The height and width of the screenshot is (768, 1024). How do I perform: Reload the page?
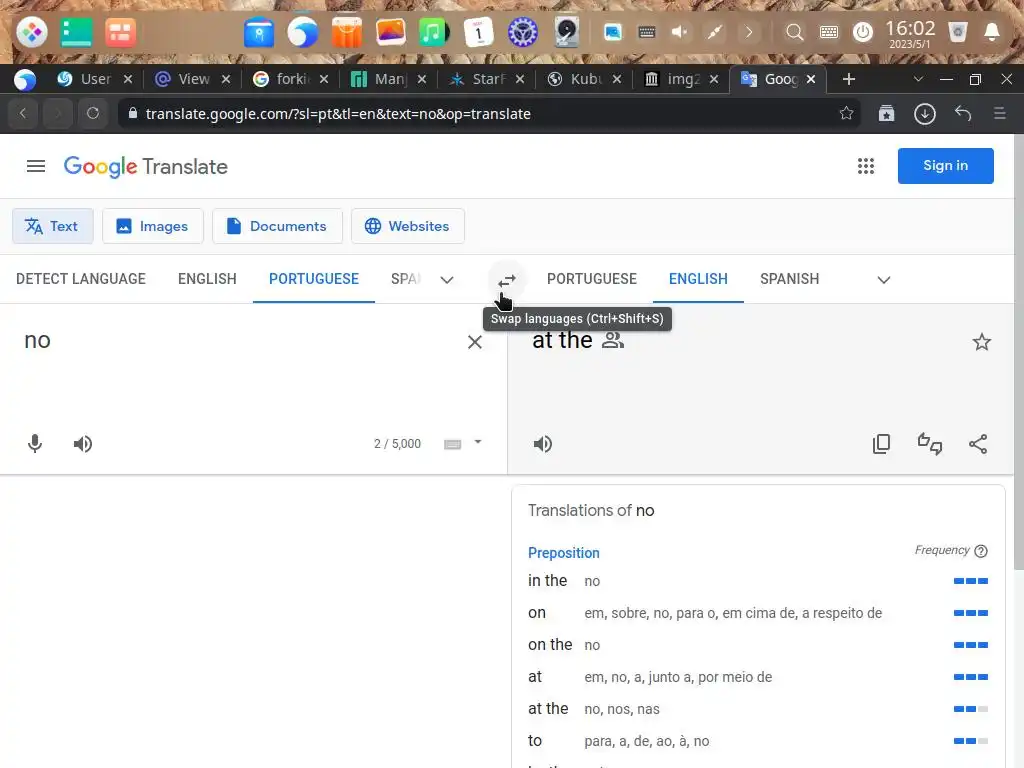coord(93,114)
